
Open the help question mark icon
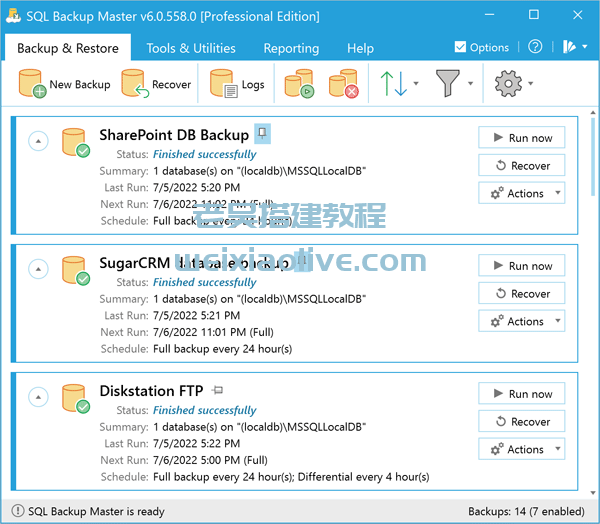coord(535,47)
